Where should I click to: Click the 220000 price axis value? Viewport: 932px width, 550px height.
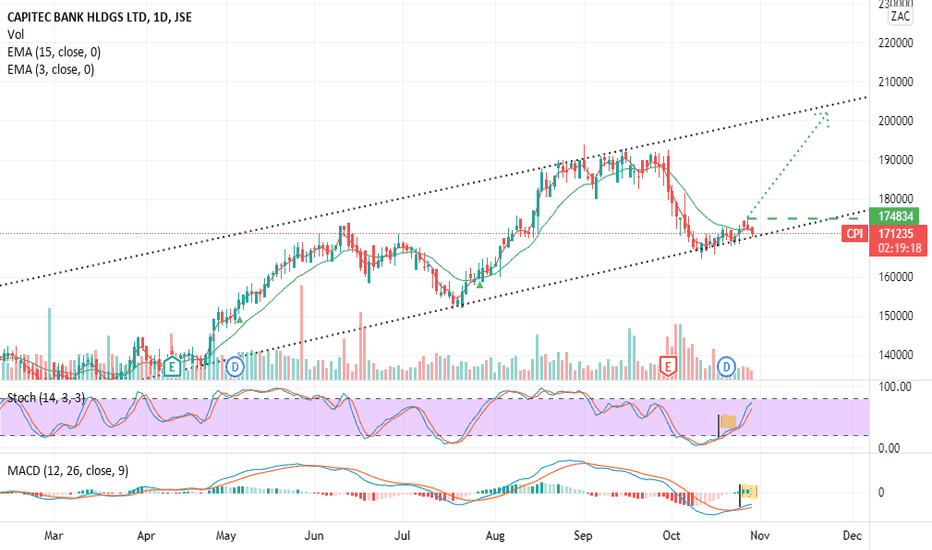(x=896, y=43)
